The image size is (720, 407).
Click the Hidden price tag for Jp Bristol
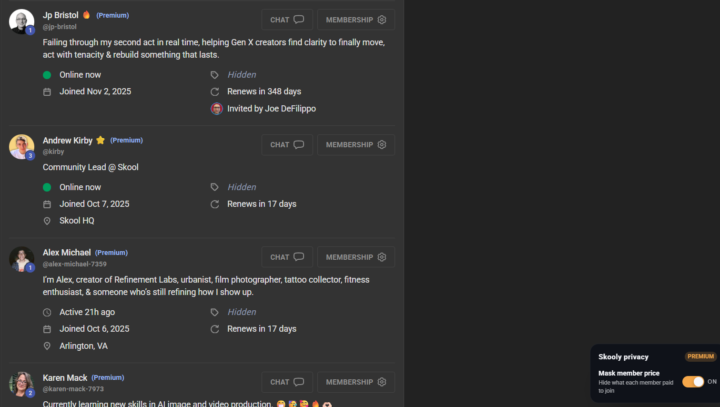(242, 75)
